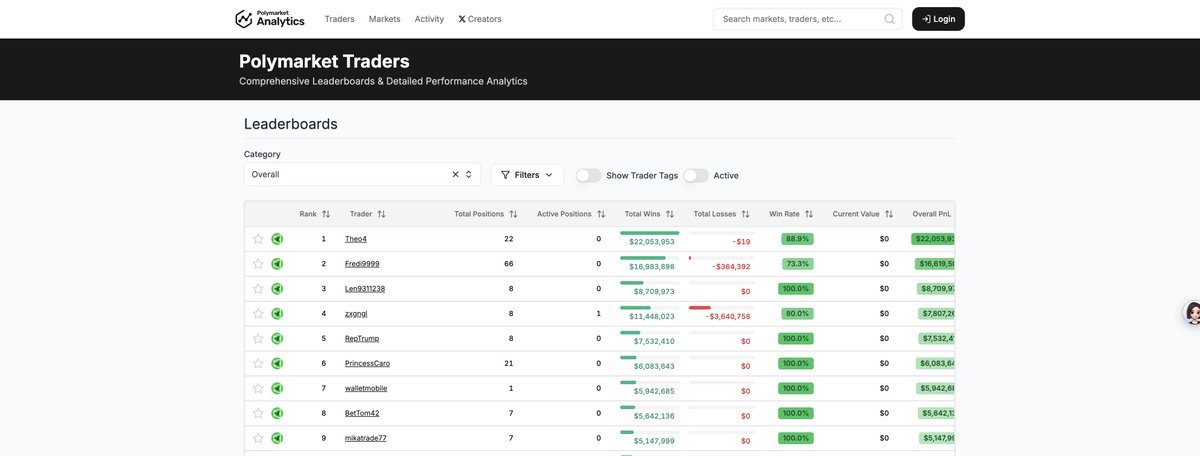Screen dimensions: 1200x456
Task: Open the chat avatar widget
Action: 1192,313
